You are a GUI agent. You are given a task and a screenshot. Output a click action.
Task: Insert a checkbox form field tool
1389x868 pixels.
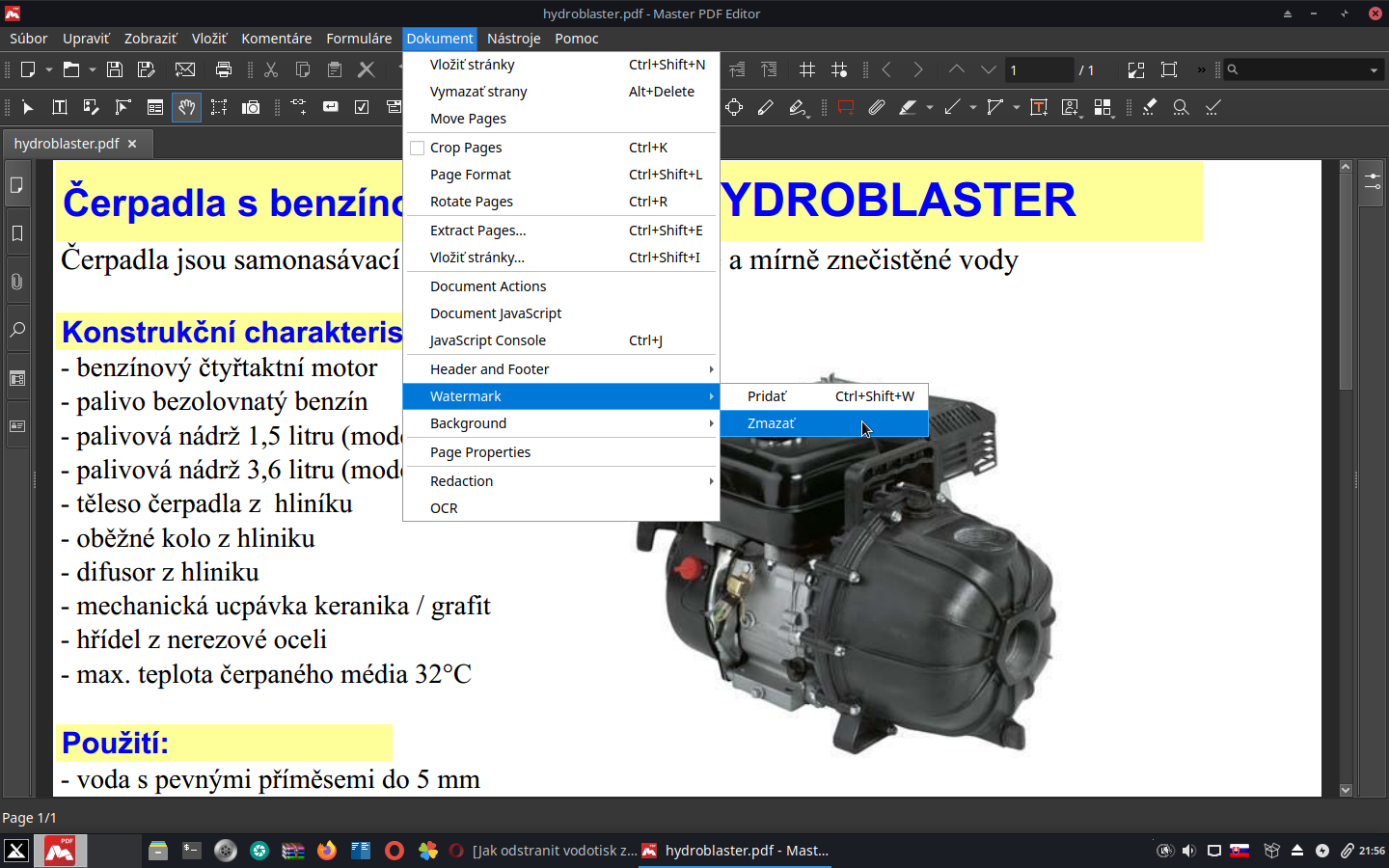tap(362, 107)
